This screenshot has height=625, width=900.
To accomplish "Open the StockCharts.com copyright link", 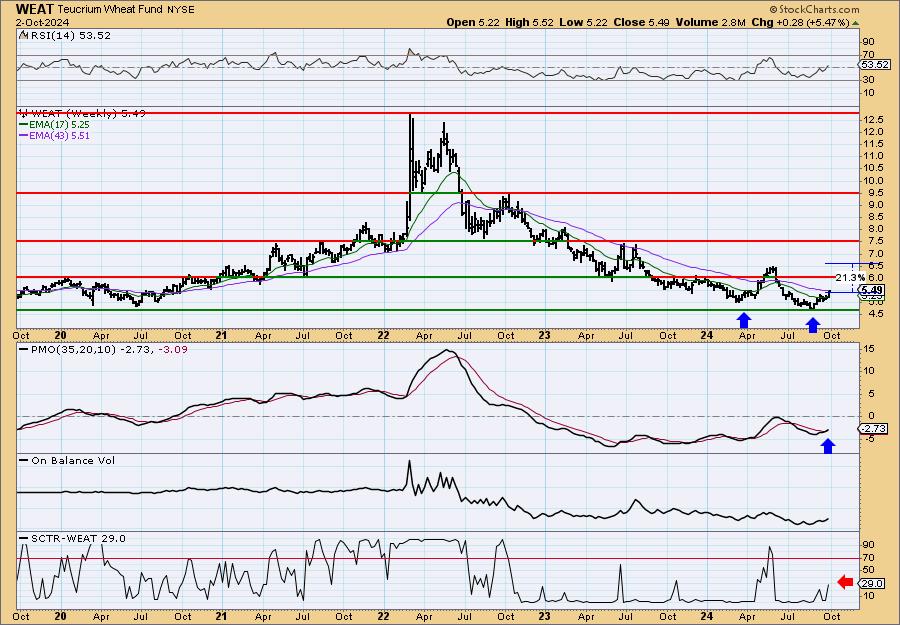I will 814,9.
